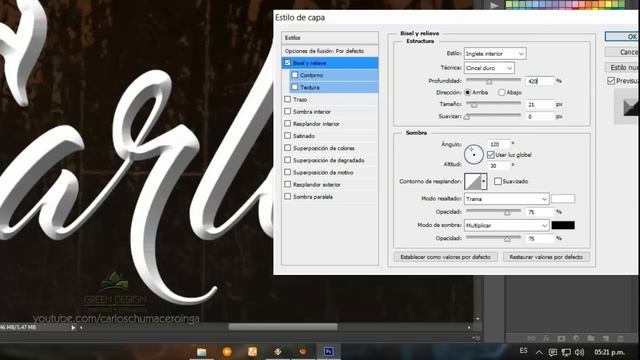The height and width of the screenshot is (360, 640).
Task: Check Superposición de degradado
Action: pyautogui.click(x=287, y=160)
